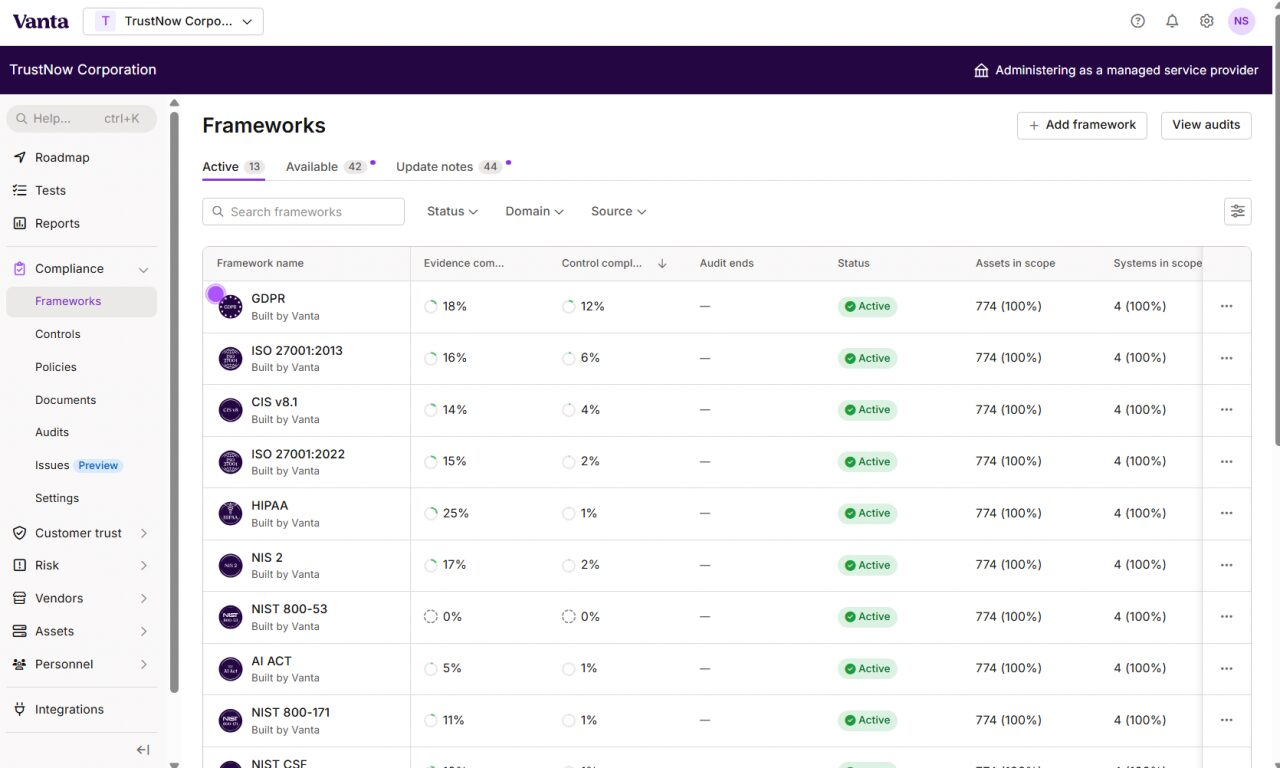The image size is (1280, 768).
Task: Click the HIPAA framework logo
Action: (x=231, y=514)
